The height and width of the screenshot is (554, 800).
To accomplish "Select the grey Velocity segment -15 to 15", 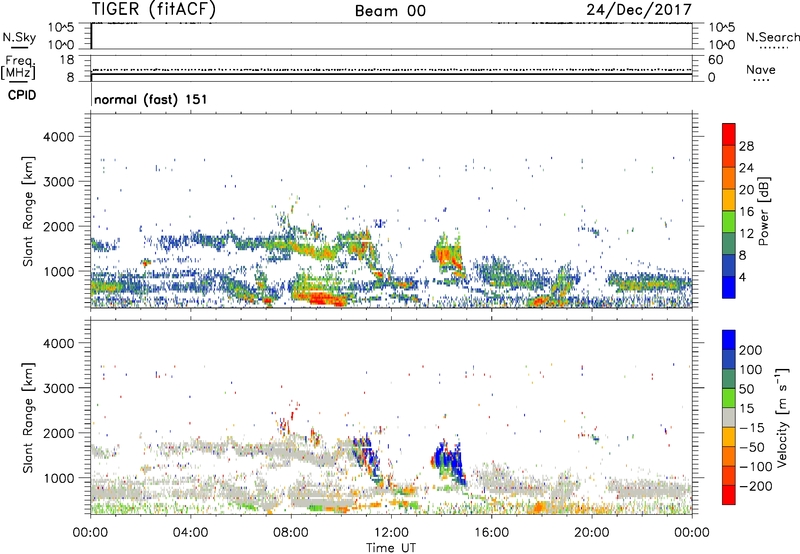I will pyautogui.click(x=729, y=417).
